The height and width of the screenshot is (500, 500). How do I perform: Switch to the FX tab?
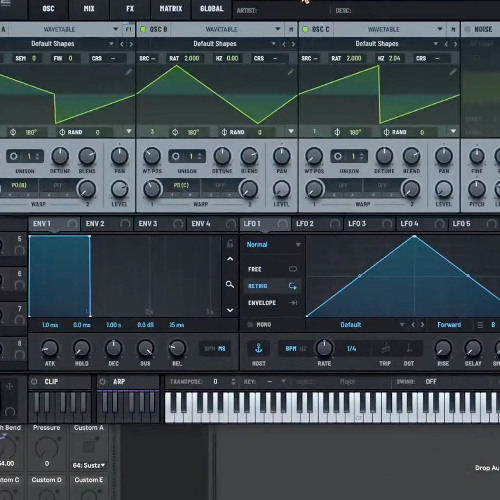click(x=130, y=9)
